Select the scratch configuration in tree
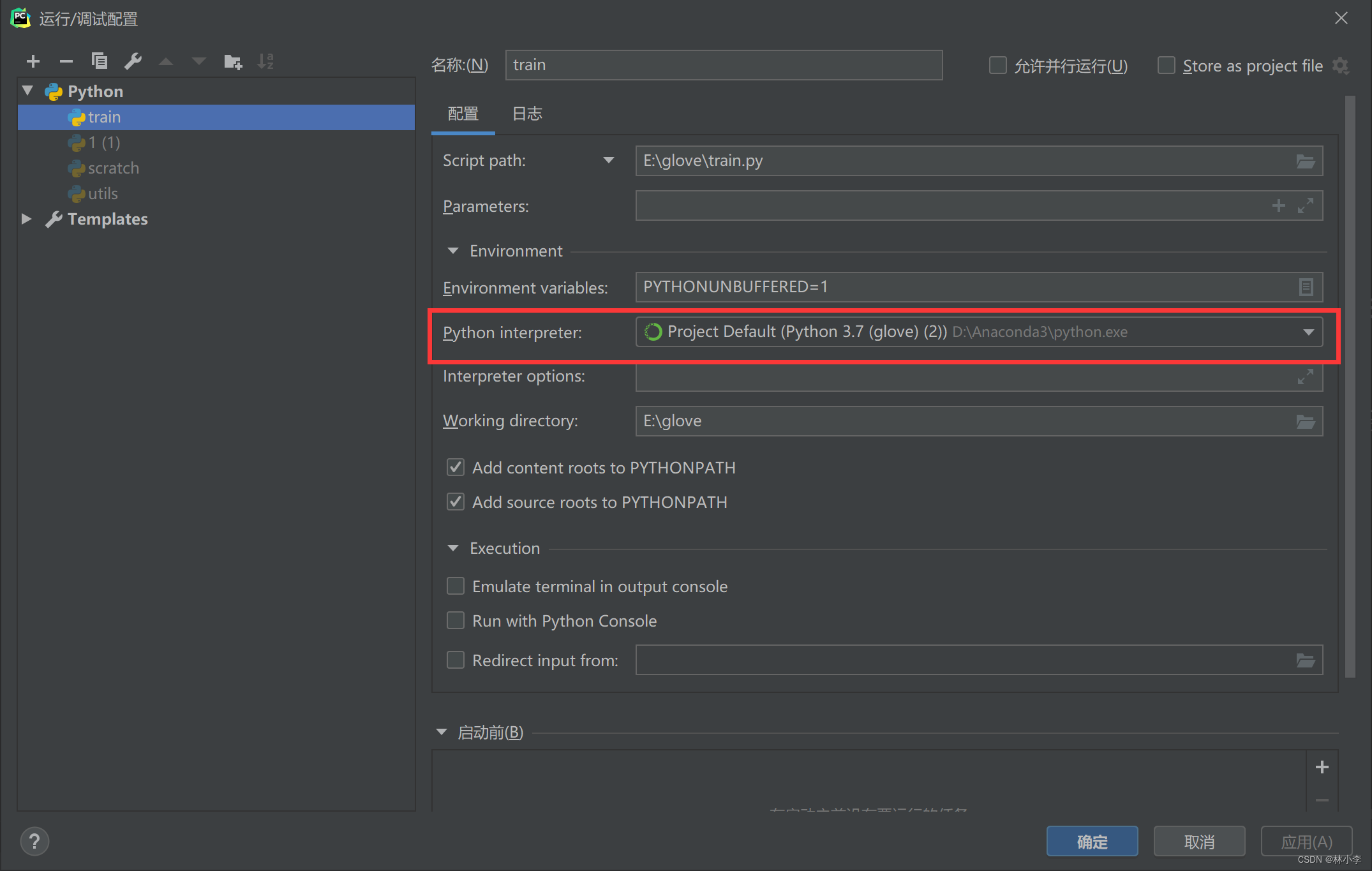The height and width of the screenshot is (871, 1372). point(113,168)
